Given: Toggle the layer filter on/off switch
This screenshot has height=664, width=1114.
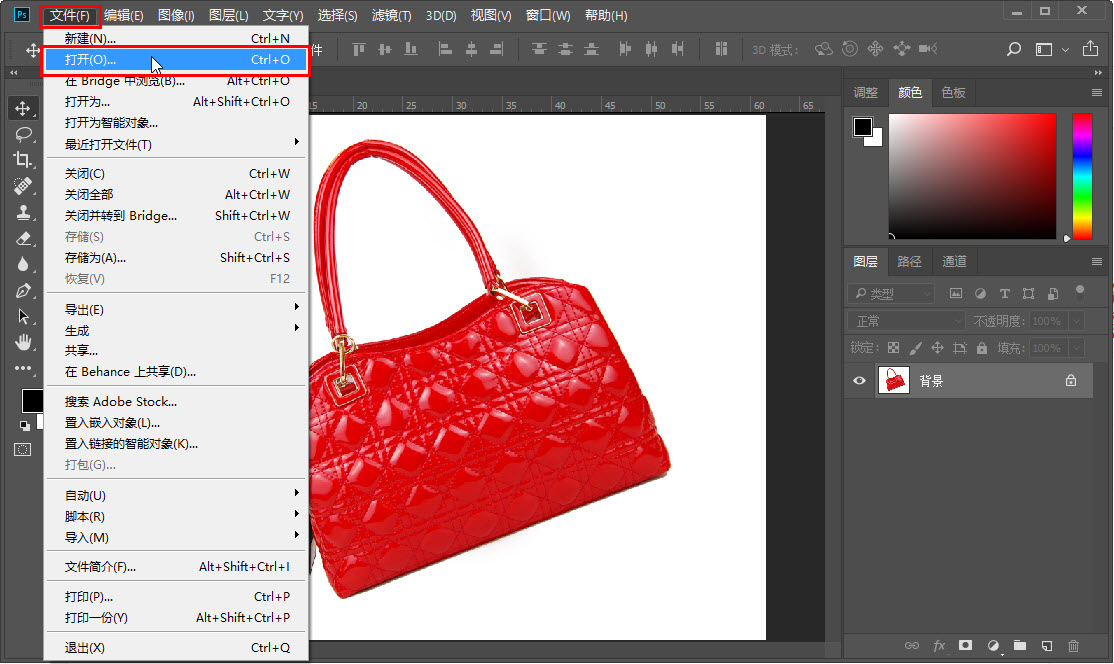Looking at the screenshot, I should 1080,291.
